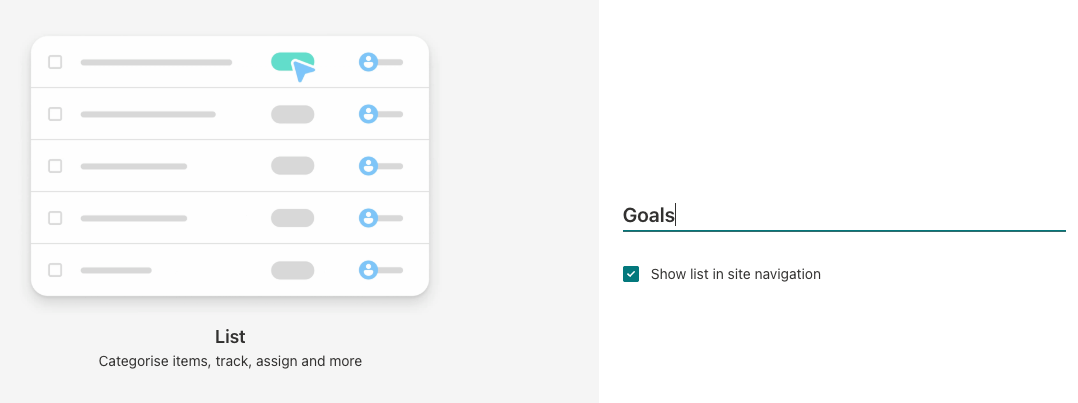Click the 'Show list in site navigation' label
Screen dimensions: 1078x403
click(x=736, y=274)
